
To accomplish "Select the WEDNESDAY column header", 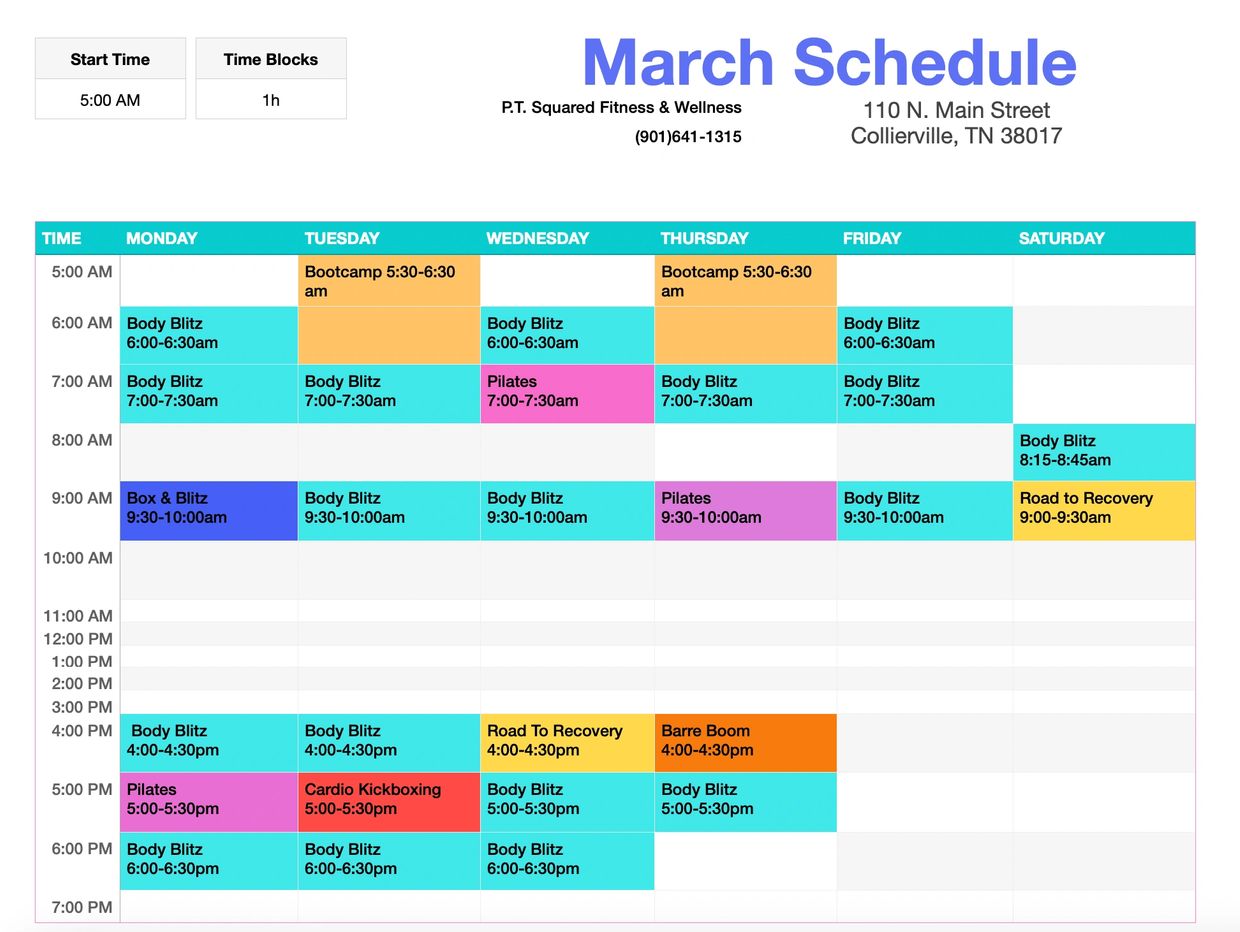I will [x=537, y=238].
